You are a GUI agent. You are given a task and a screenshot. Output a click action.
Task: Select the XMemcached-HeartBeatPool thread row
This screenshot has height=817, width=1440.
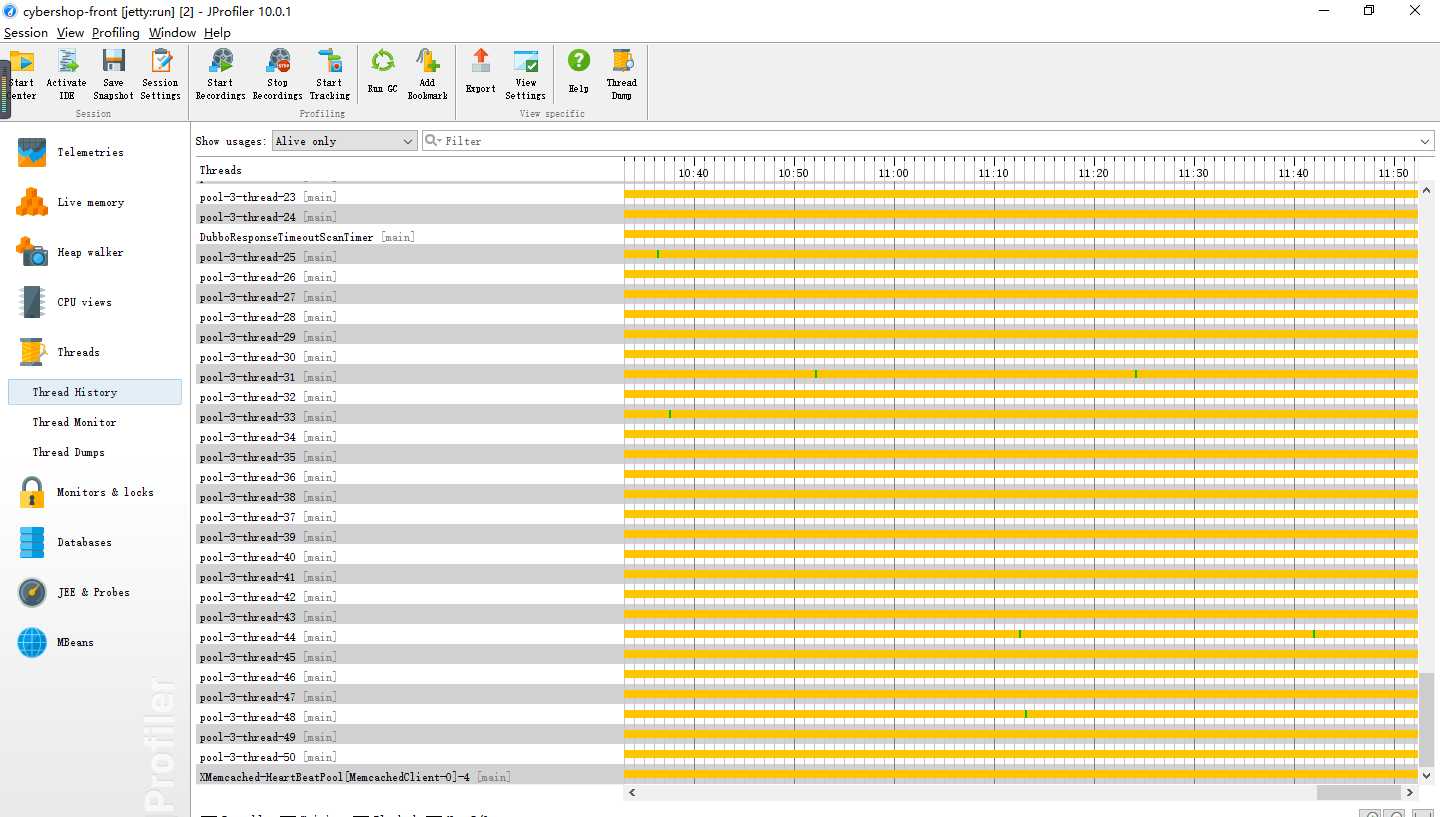click(x=806, y=777)
